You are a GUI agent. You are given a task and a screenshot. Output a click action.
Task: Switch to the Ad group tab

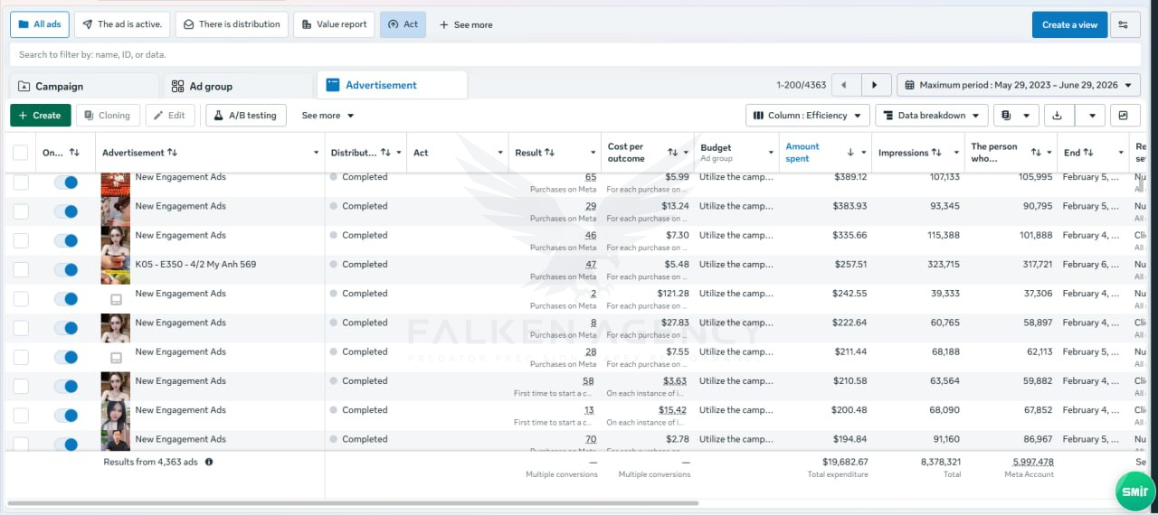[x=238, y=86]
